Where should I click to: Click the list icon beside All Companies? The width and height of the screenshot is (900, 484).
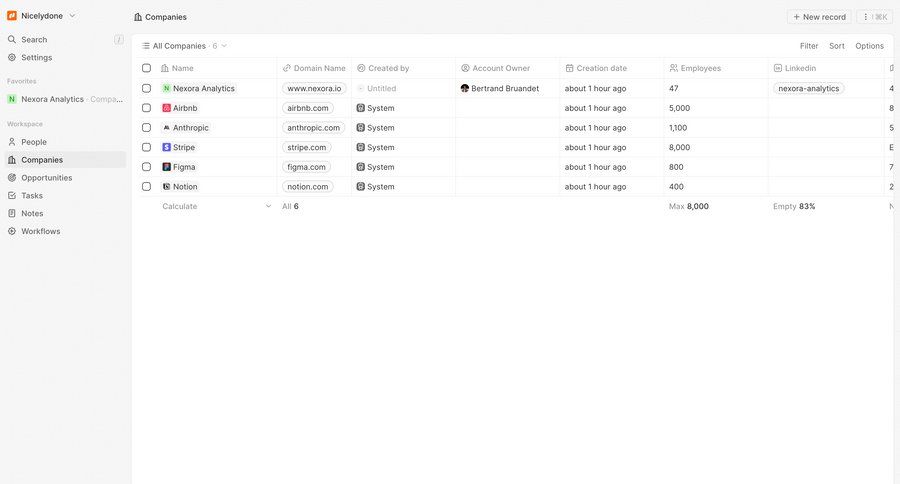coord(146,46)
